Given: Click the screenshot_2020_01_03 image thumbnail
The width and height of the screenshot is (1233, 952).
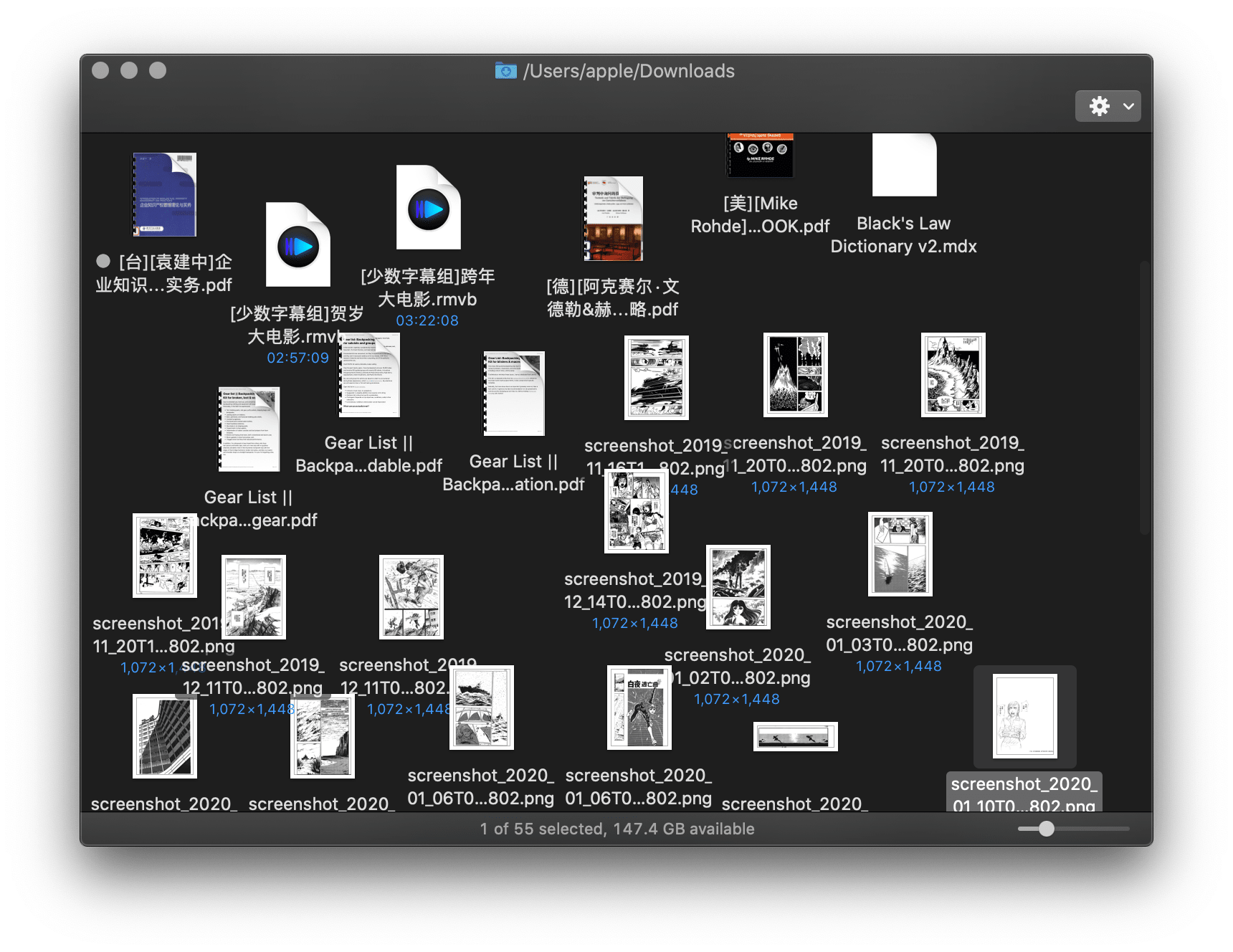Looking at the screenshot, I should (900, 554).
